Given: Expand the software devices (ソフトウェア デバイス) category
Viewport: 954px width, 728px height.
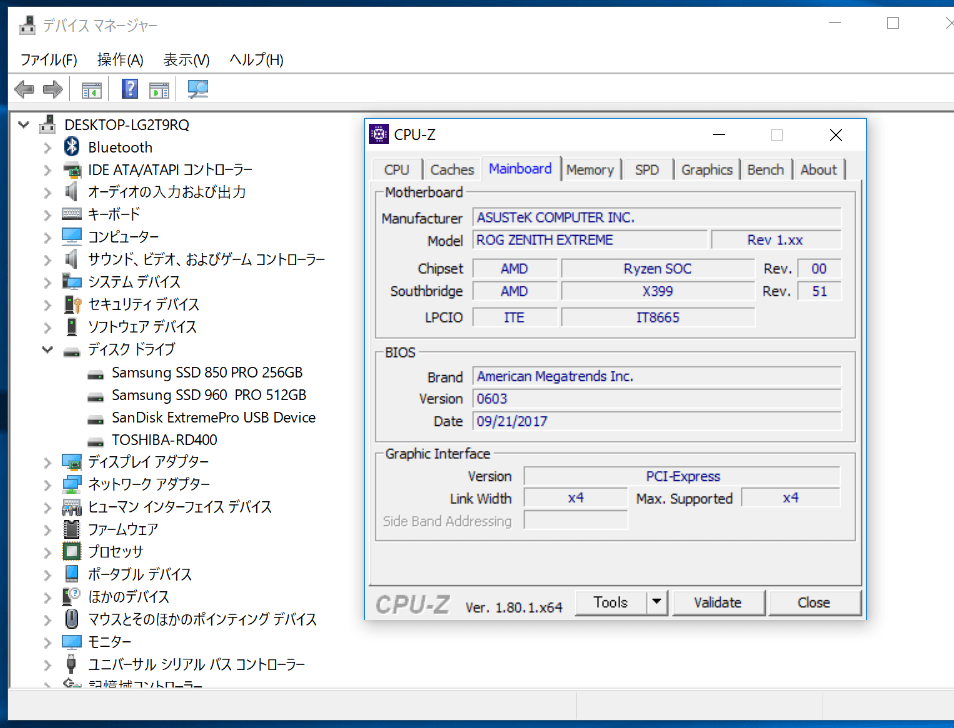Looking at the screenshot, I should [47, 327].
